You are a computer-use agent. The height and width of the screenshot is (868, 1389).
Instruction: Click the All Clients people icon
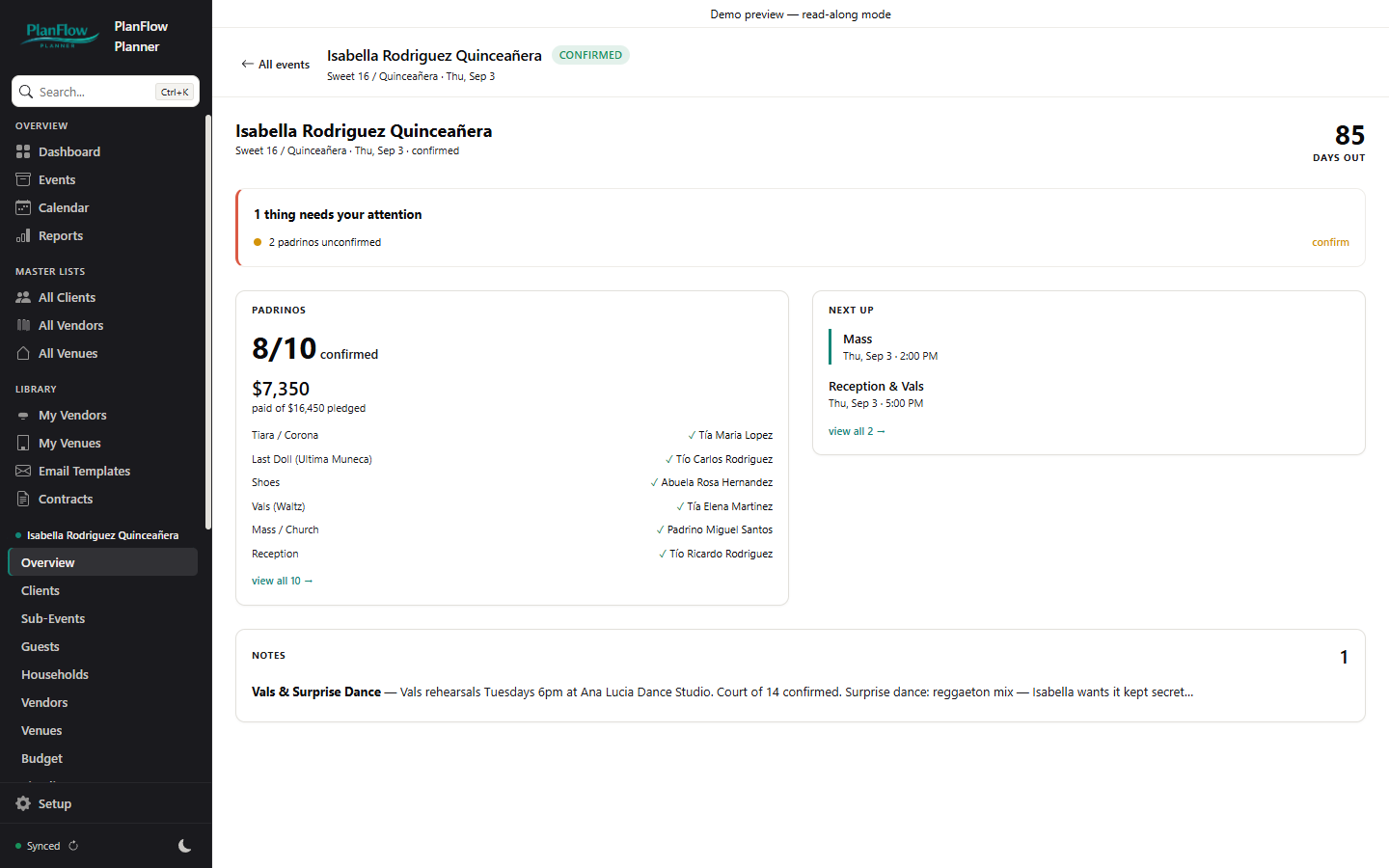[x=23, y=297]
